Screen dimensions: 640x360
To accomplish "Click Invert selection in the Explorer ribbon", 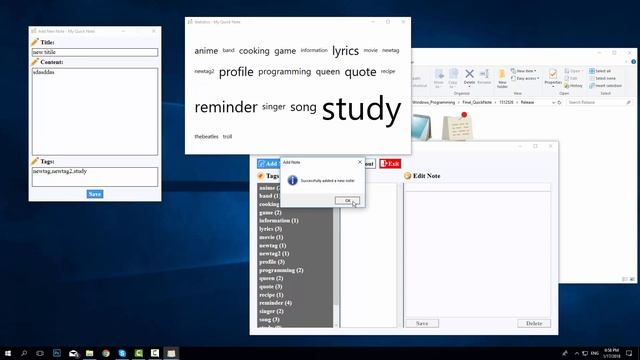I will 605,86.
